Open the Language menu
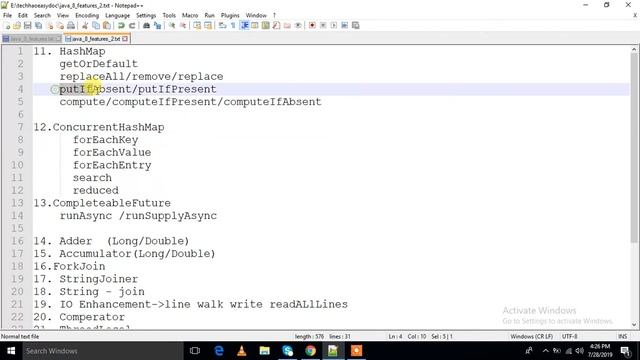This screenshot has height=360, width=640. point(118,15)
